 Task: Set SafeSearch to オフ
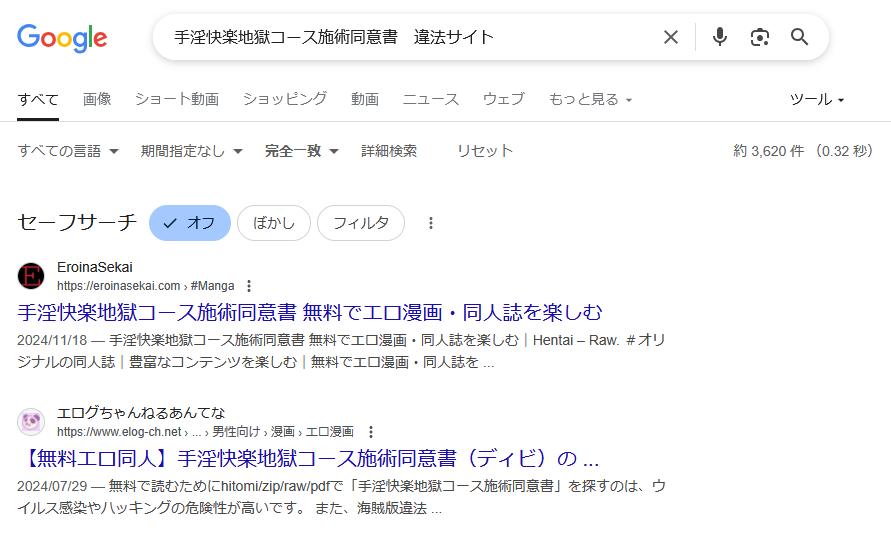pyautogui.click(x=190, y=223)
